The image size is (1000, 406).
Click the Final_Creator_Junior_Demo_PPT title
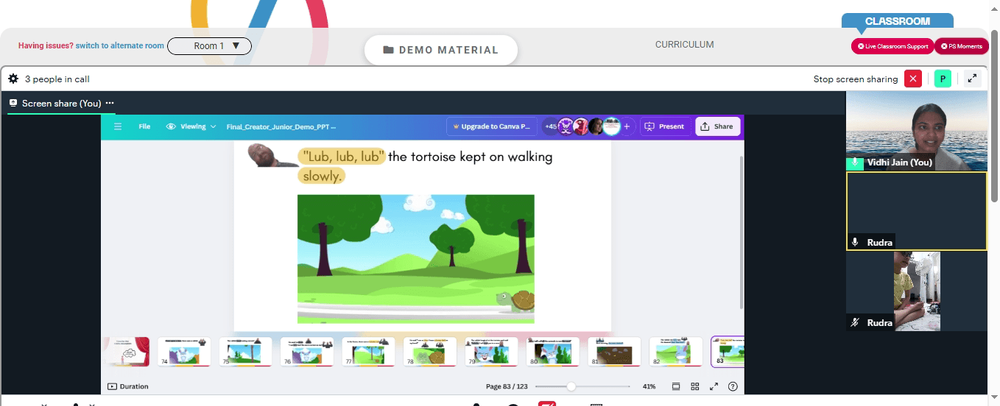pyautogui.click(x=281, y=127)
